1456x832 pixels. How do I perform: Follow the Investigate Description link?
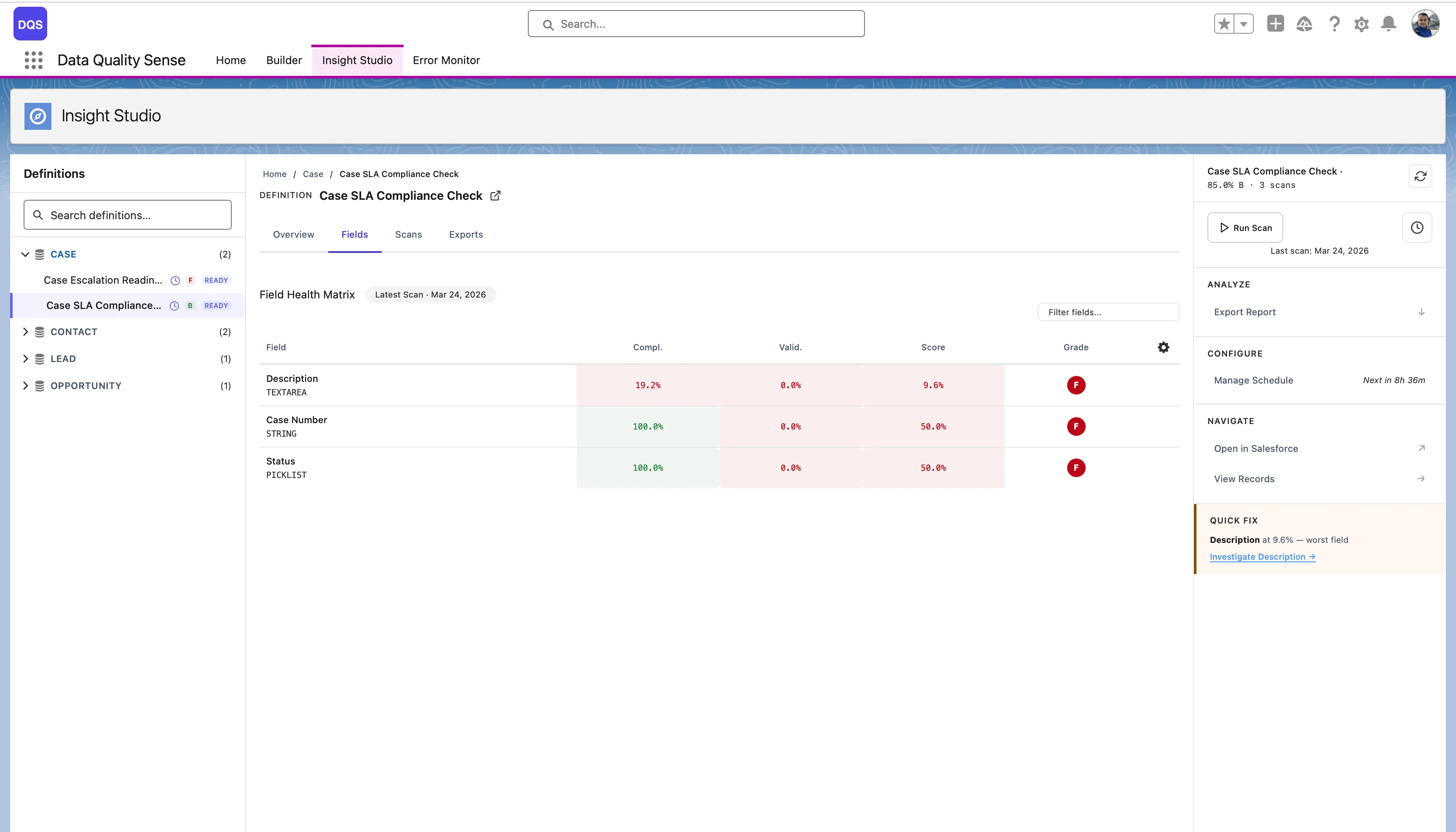tap(1263, 556)
